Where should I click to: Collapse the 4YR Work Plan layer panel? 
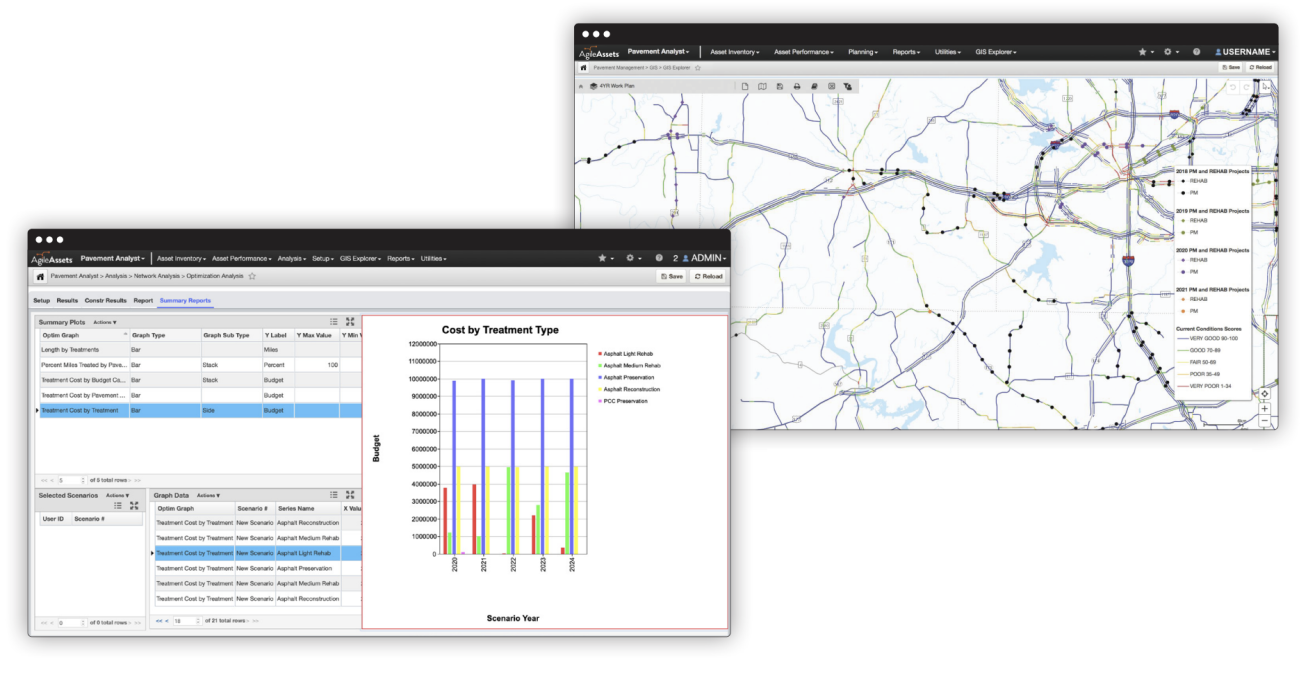tap(581, 86)
